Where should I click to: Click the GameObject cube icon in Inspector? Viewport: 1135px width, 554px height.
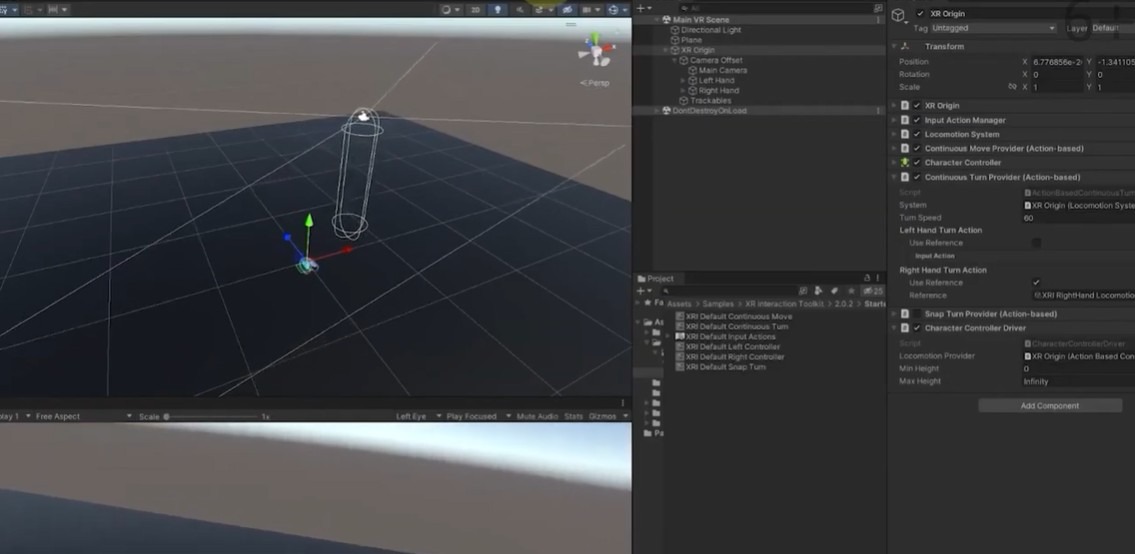(898, 14)
